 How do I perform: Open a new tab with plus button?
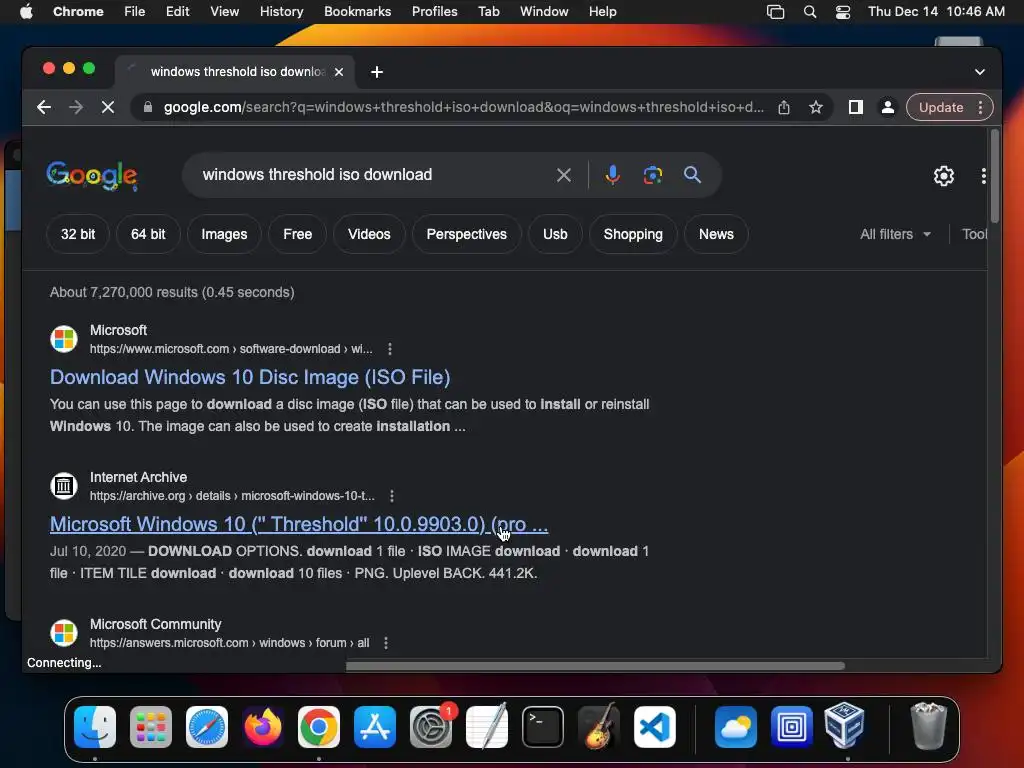click(377, 72)
